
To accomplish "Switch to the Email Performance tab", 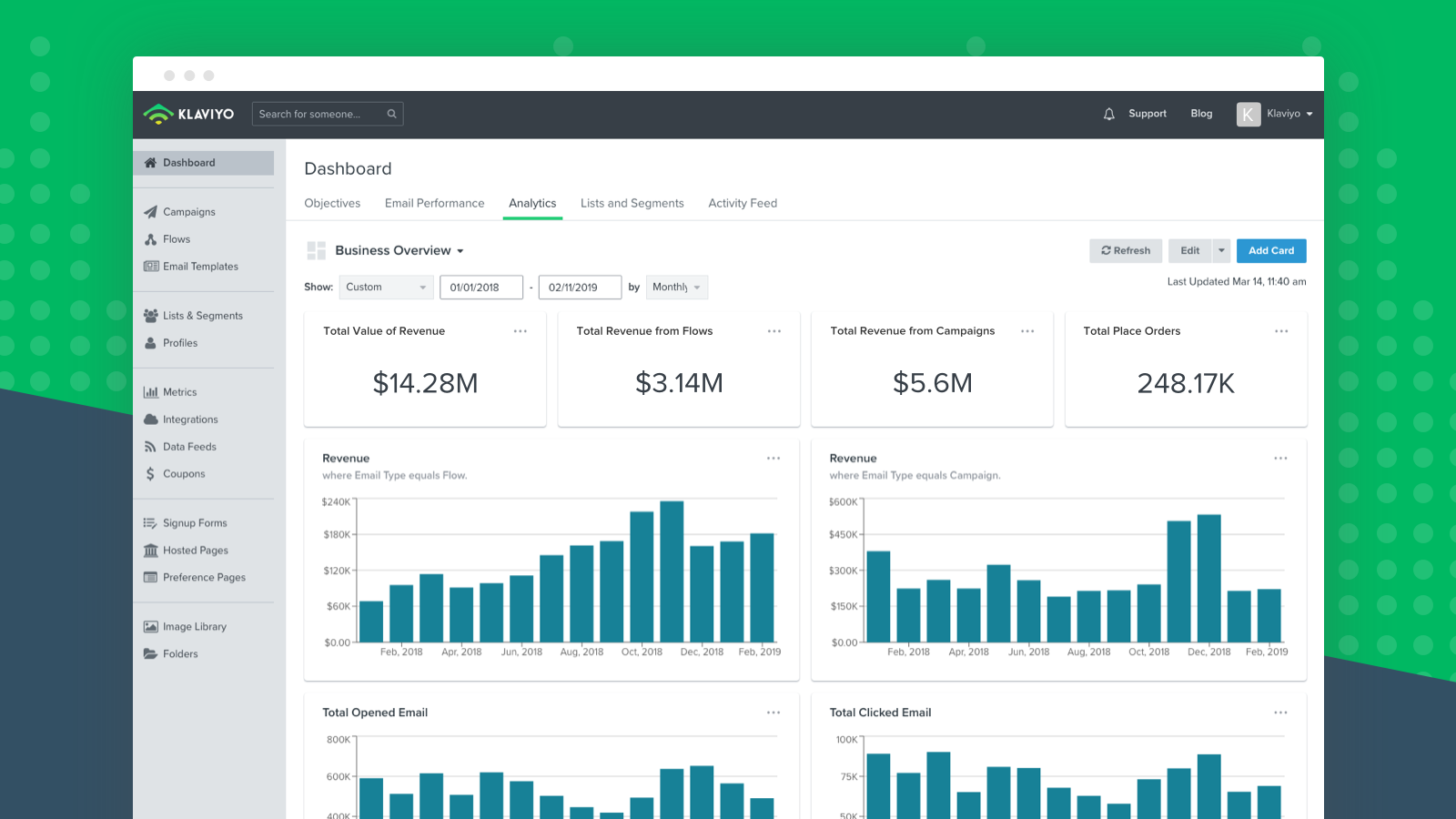I will coord(434,203).
